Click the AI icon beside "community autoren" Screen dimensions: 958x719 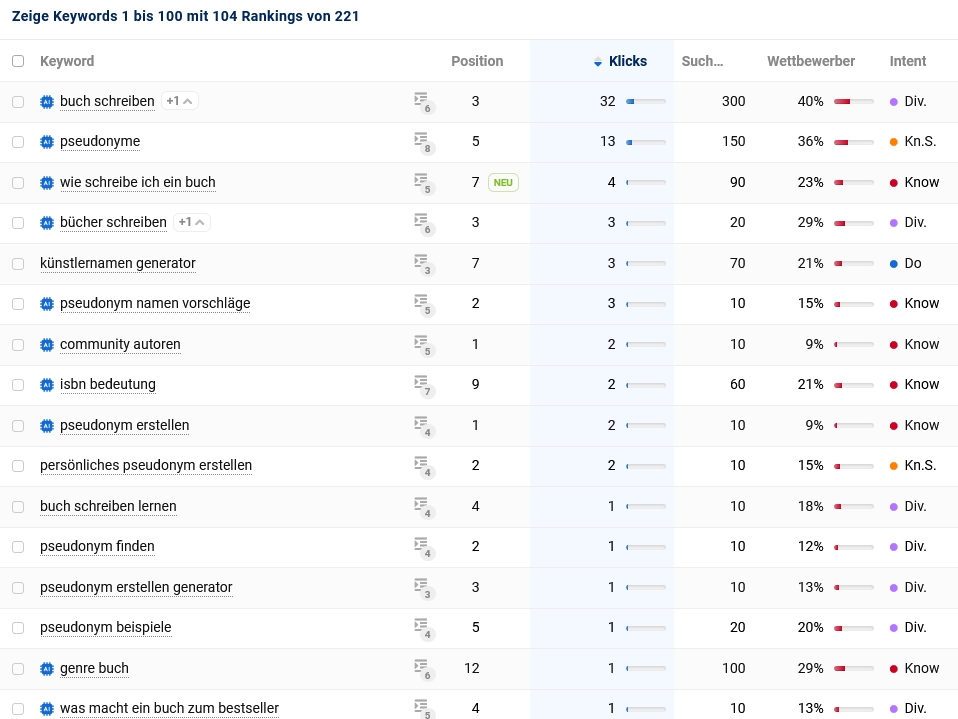pyautogui.click(x=47, y=344)
